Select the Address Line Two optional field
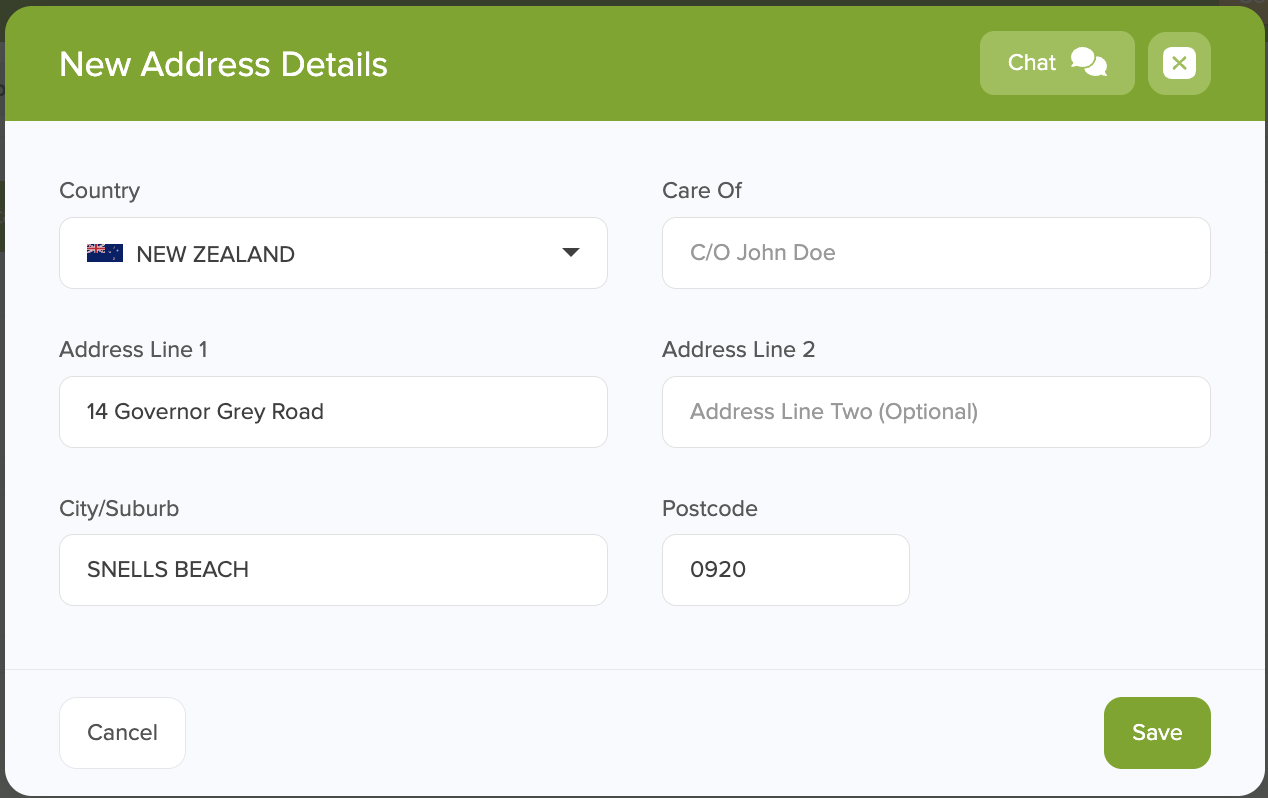 tap(936, 412)
